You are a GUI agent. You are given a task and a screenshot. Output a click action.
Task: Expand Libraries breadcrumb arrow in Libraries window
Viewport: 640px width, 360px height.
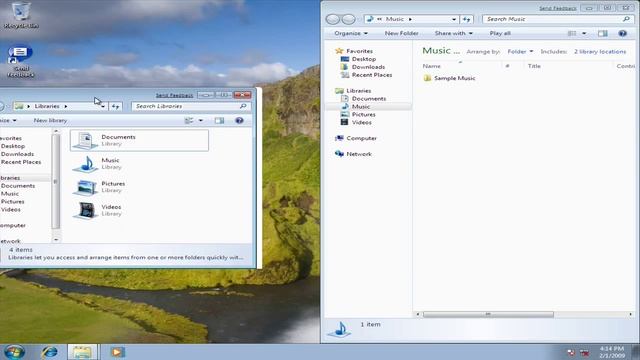point(66,106)
